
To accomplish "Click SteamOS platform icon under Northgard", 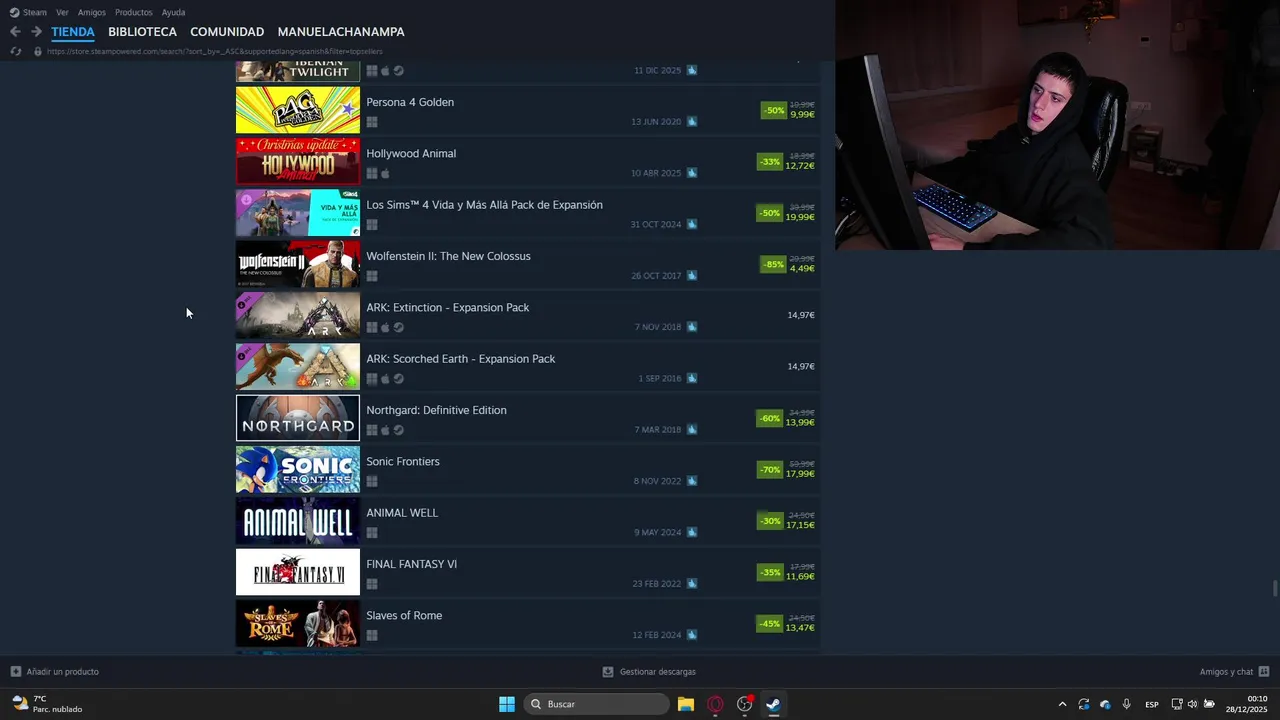I will tap(399, 430).
